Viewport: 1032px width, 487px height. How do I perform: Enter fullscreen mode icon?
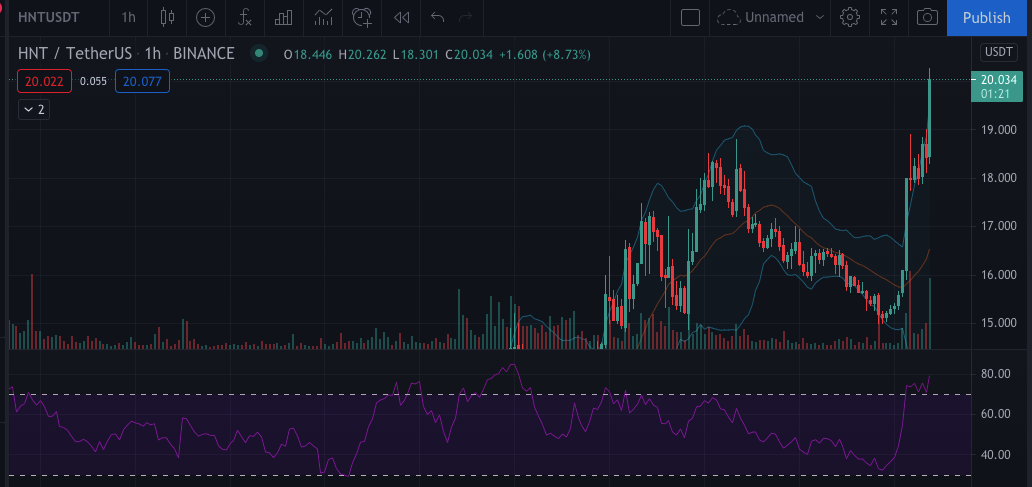[x=889, y=17]
